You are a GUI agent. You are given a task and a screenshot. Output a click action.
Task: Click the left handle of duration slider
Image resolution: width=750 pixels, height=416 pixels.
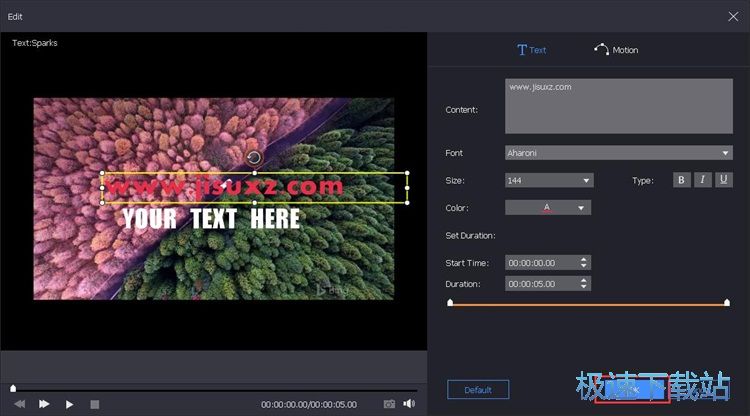point(450,302)
